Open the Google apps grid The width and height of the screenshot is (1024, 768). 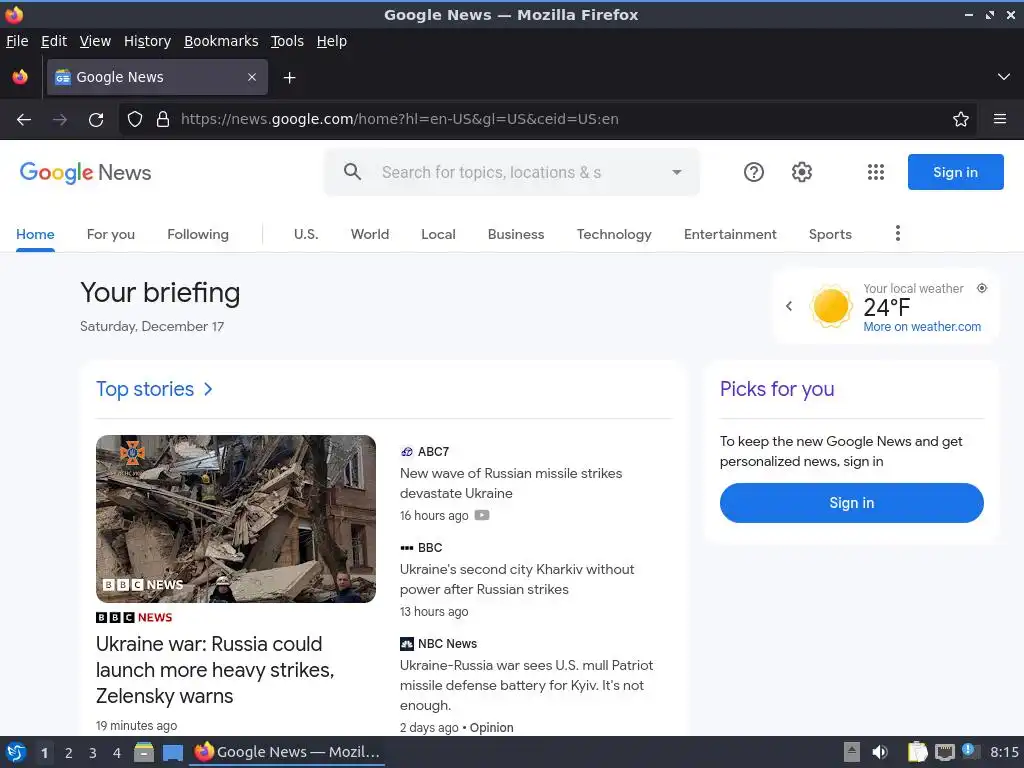point(876,172)
